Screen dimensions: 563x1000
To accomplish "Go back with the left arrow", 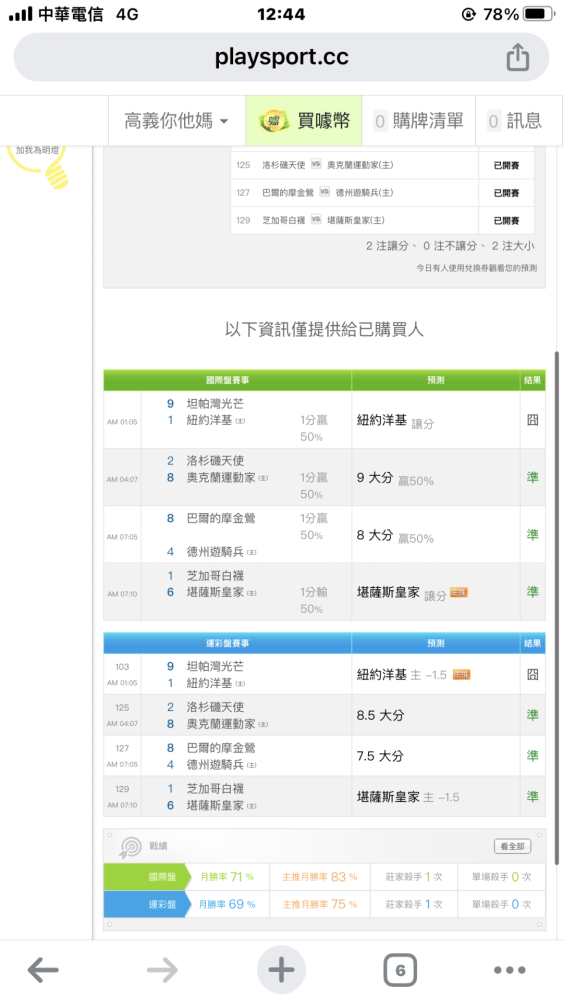I will (x=43, y=971).
